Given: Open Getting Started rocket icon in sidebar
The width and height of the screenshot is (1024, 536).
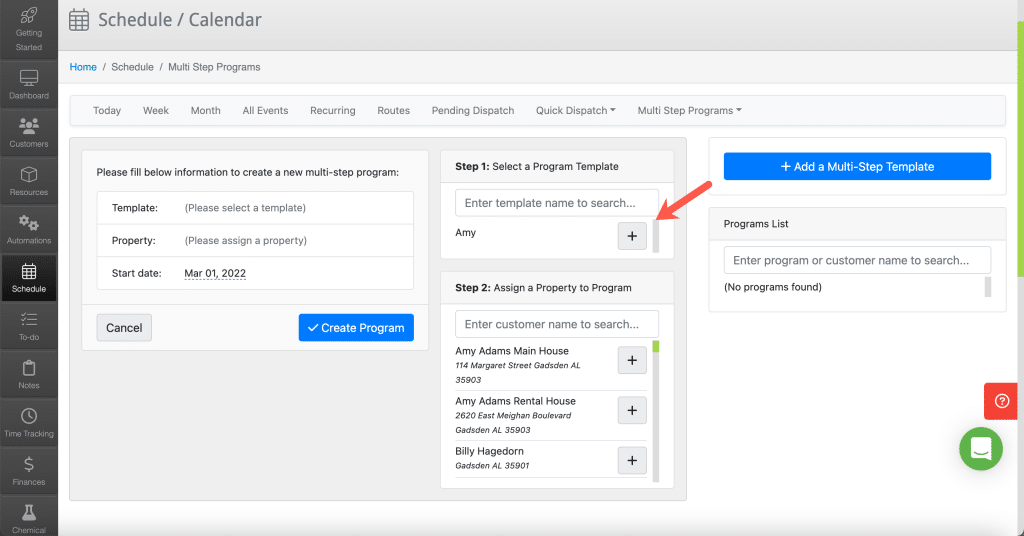Looking at the screenshot, I should (x=29, y=16).
